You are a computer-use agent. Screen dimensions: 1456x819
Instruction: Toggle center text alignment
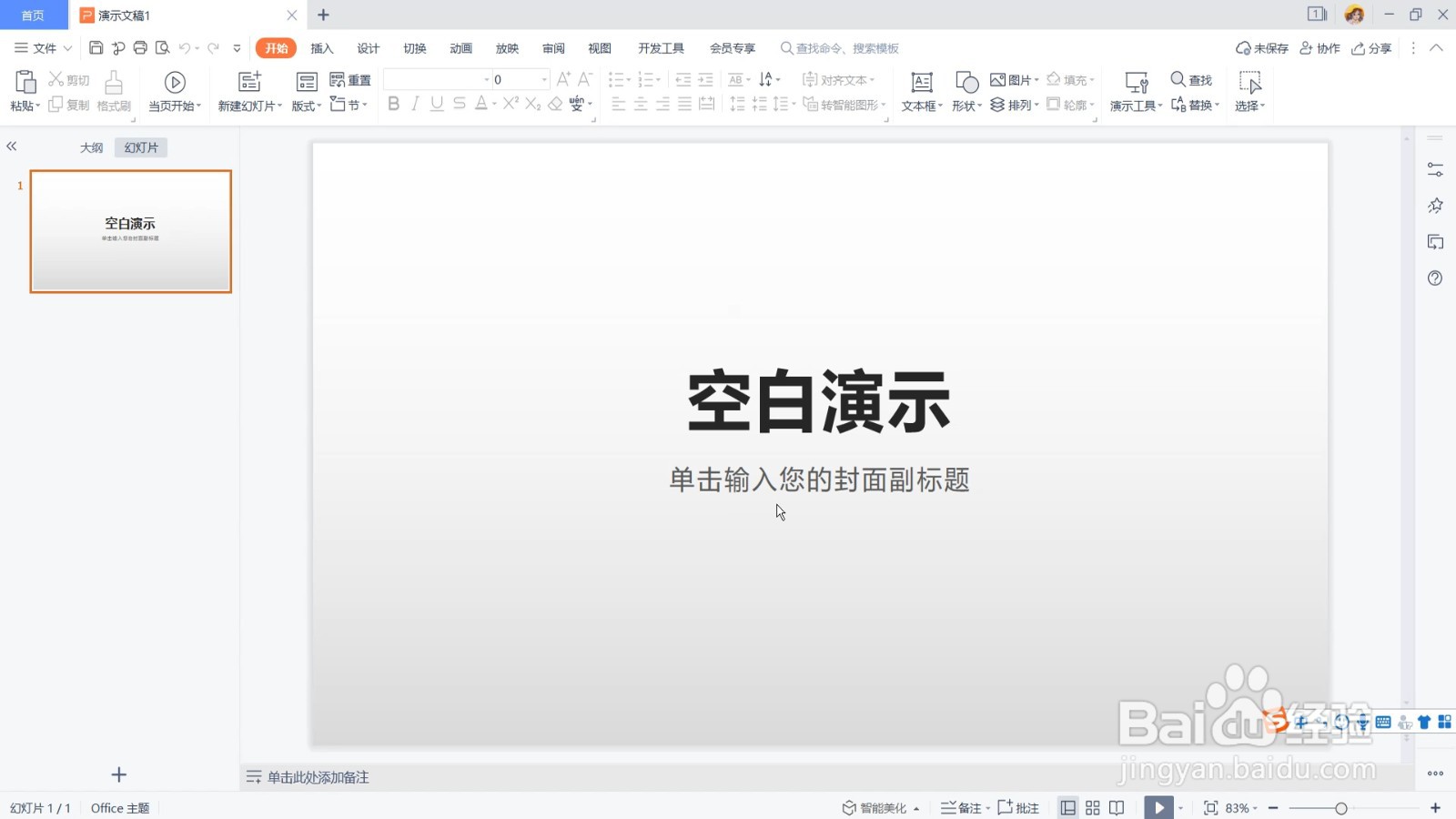641,105
